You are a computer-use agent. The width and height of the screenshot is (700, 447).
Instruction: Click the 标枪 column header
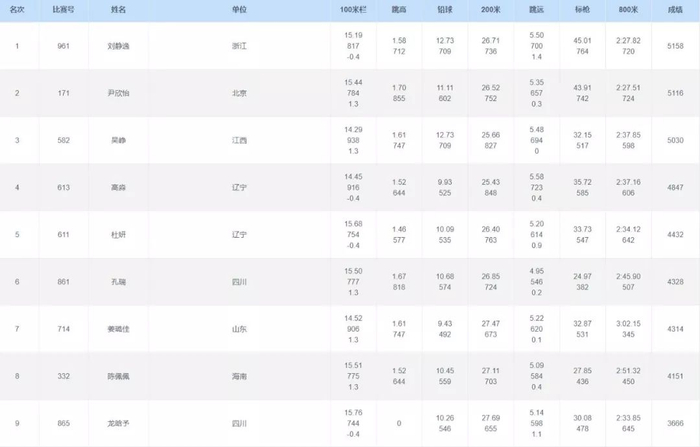point(582,8)
